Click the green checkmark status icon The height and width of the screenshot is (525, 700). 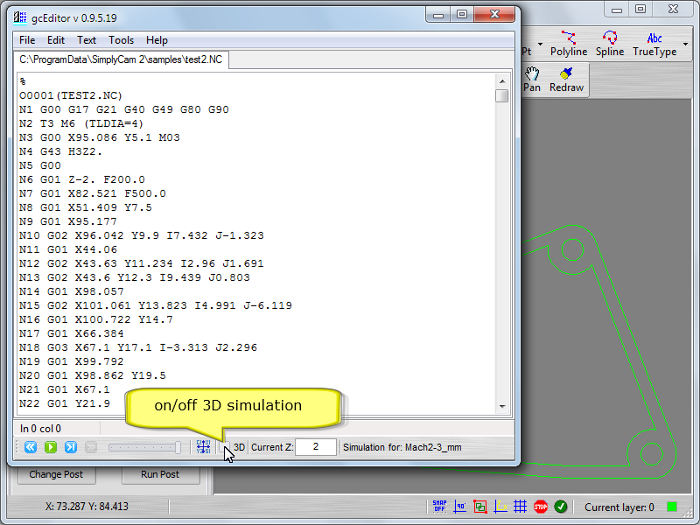(x=561, y=507)
